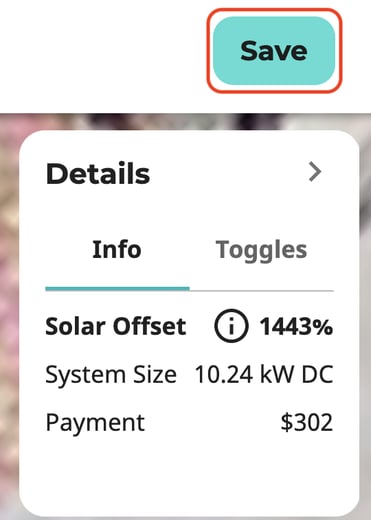Click the Solar Offset label
The height and width of the screenshot is (520, 371).
coord(115,326)
